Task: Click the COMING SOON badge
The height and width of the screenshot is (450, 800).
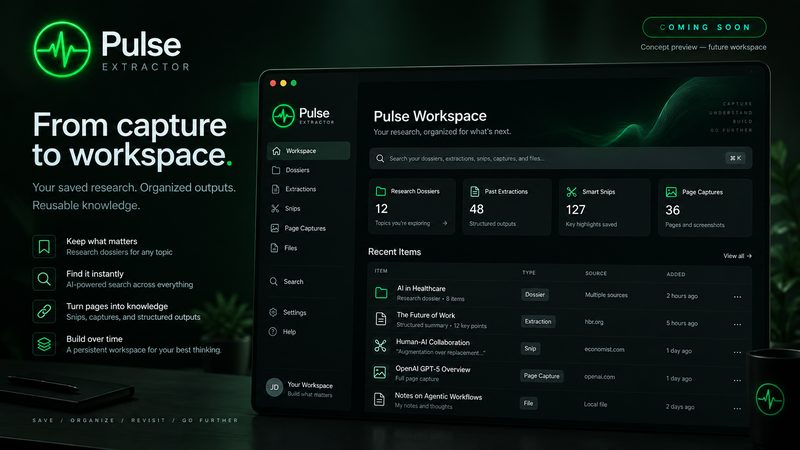Action: pyautogui.click(x=704, y=27)
